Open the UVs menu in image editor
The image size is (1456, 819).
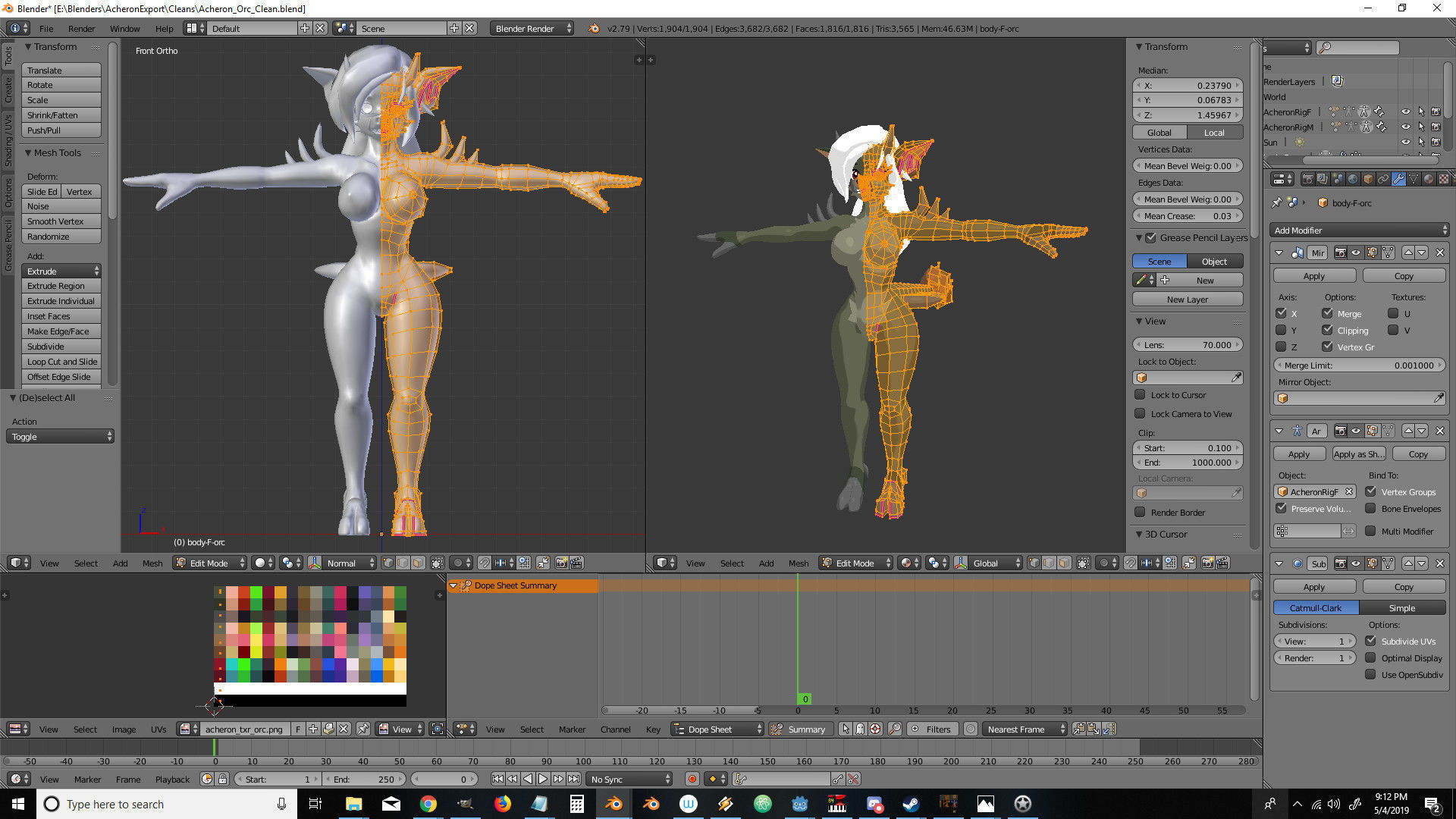tap(158, 729)
